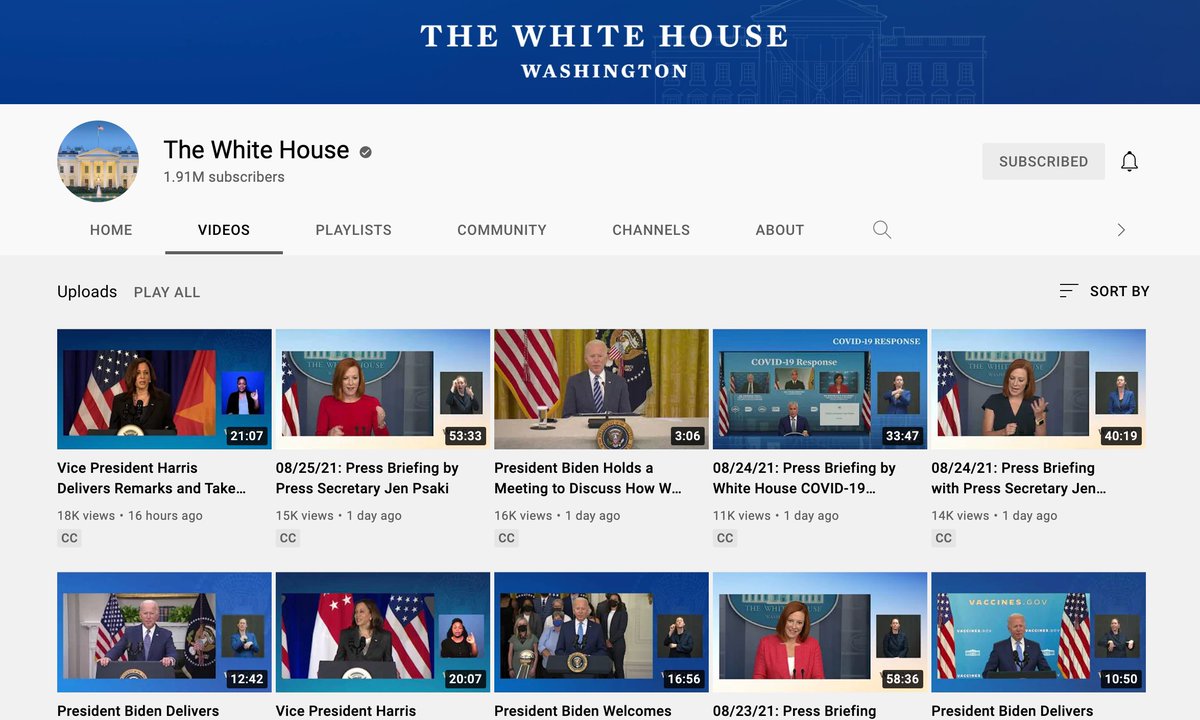This screenshot has width=1200, height=720.
Task: Open the channel search magnifier icon
Action: (x=881, y=229)
